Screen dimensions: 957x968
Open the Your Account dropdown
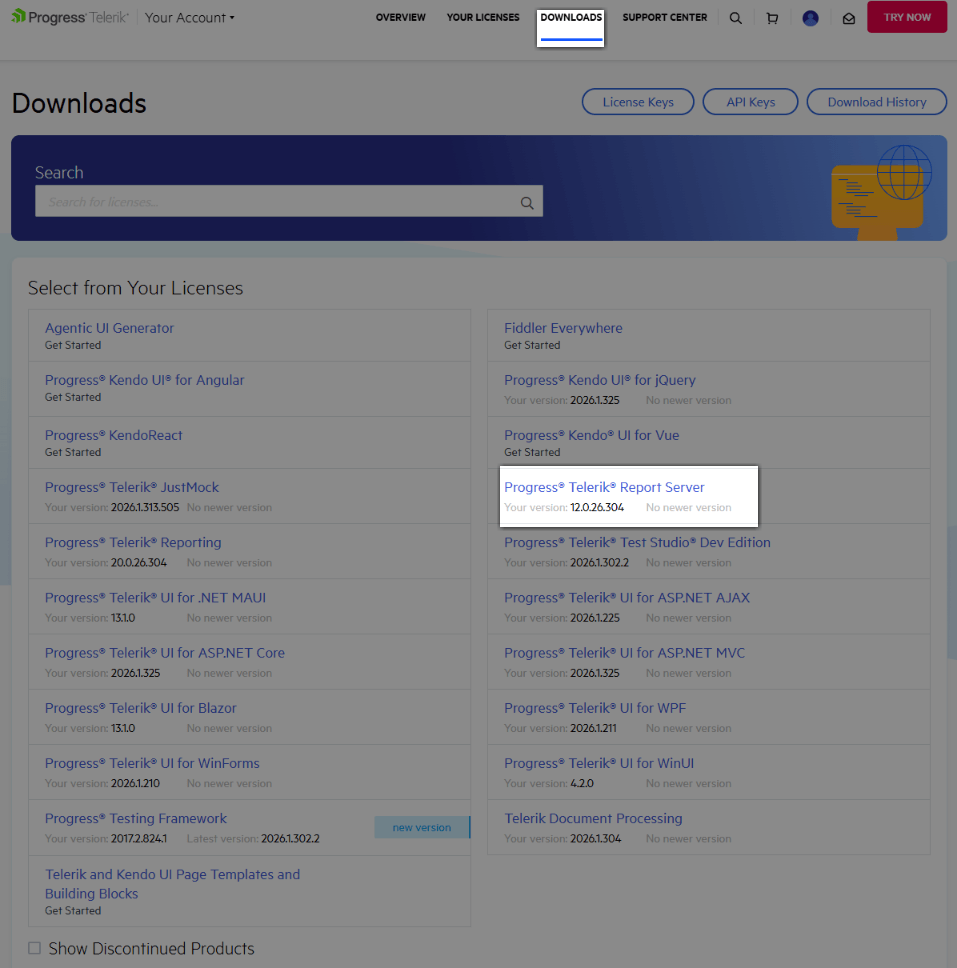(x=189, y=17)
